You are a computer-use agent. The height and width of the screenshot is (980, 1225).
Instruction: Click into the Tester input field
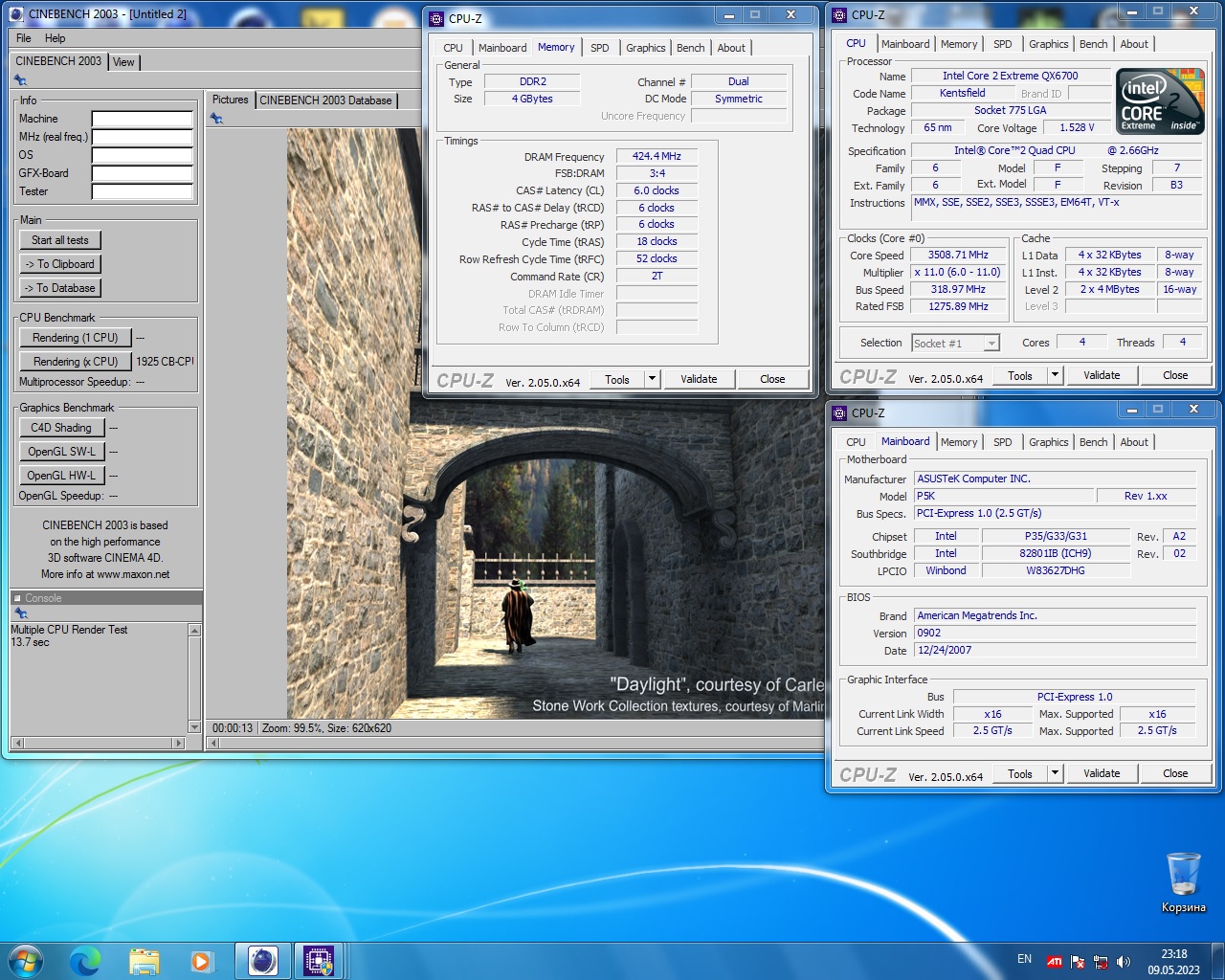(143, 191)
